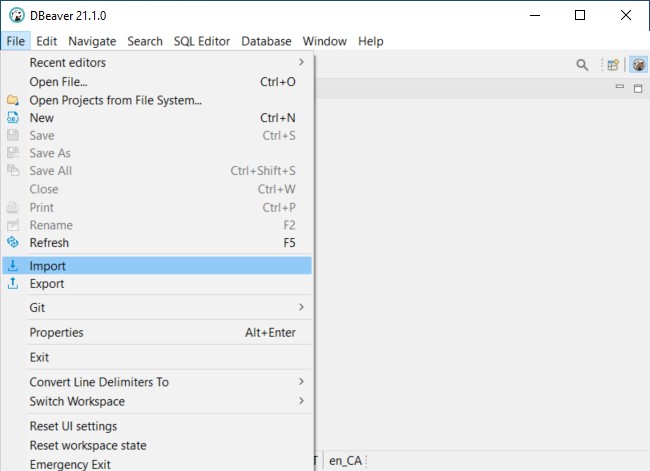Select Reset UI settings

tap(157, 426)
